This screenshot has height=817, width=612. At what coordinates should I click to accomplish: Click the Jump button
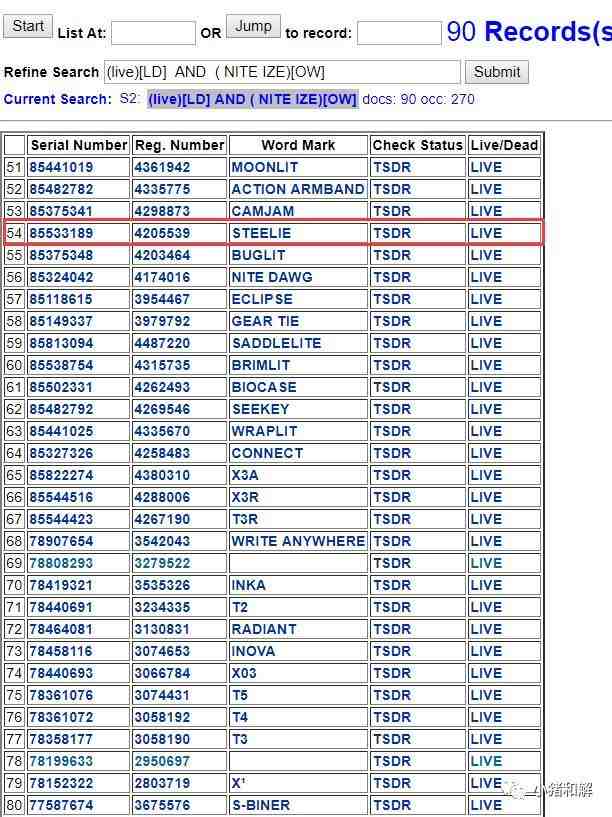[253, 26]
